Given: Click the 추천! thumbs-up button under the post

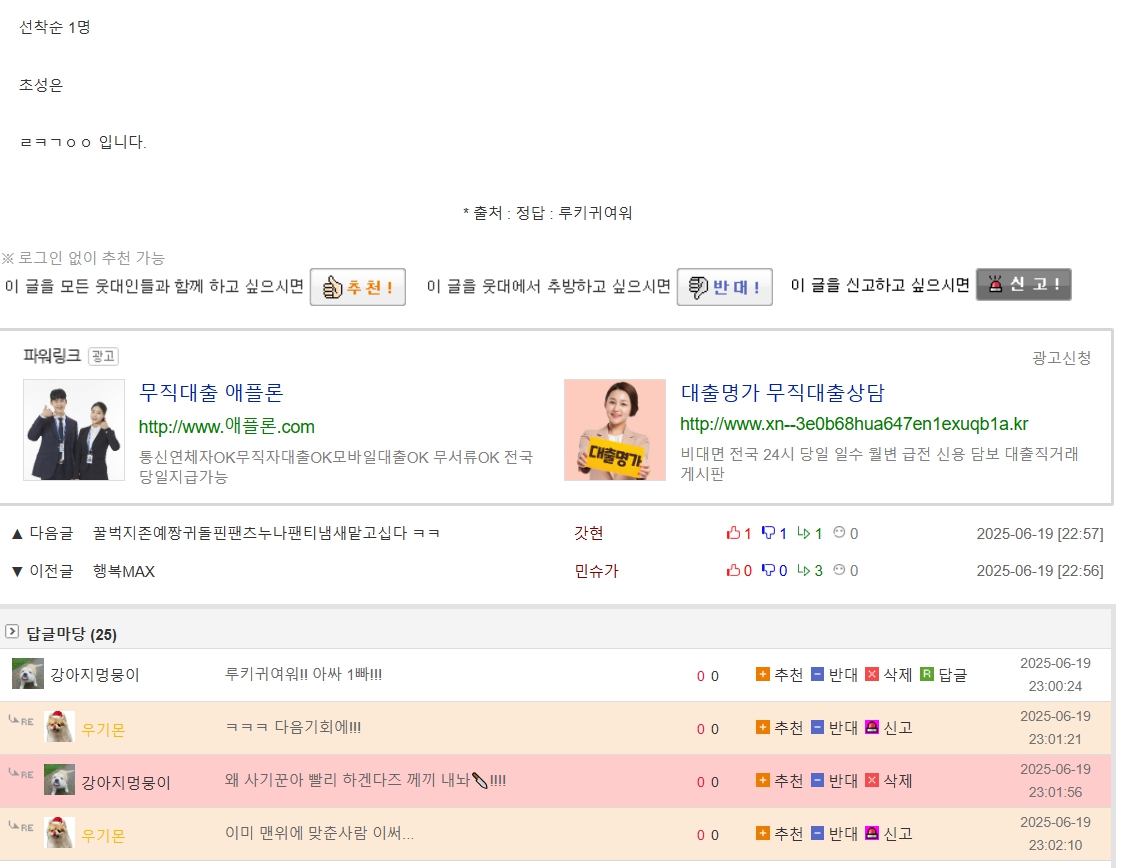Looking at the screenshot, I should click(x=357, y=287).
